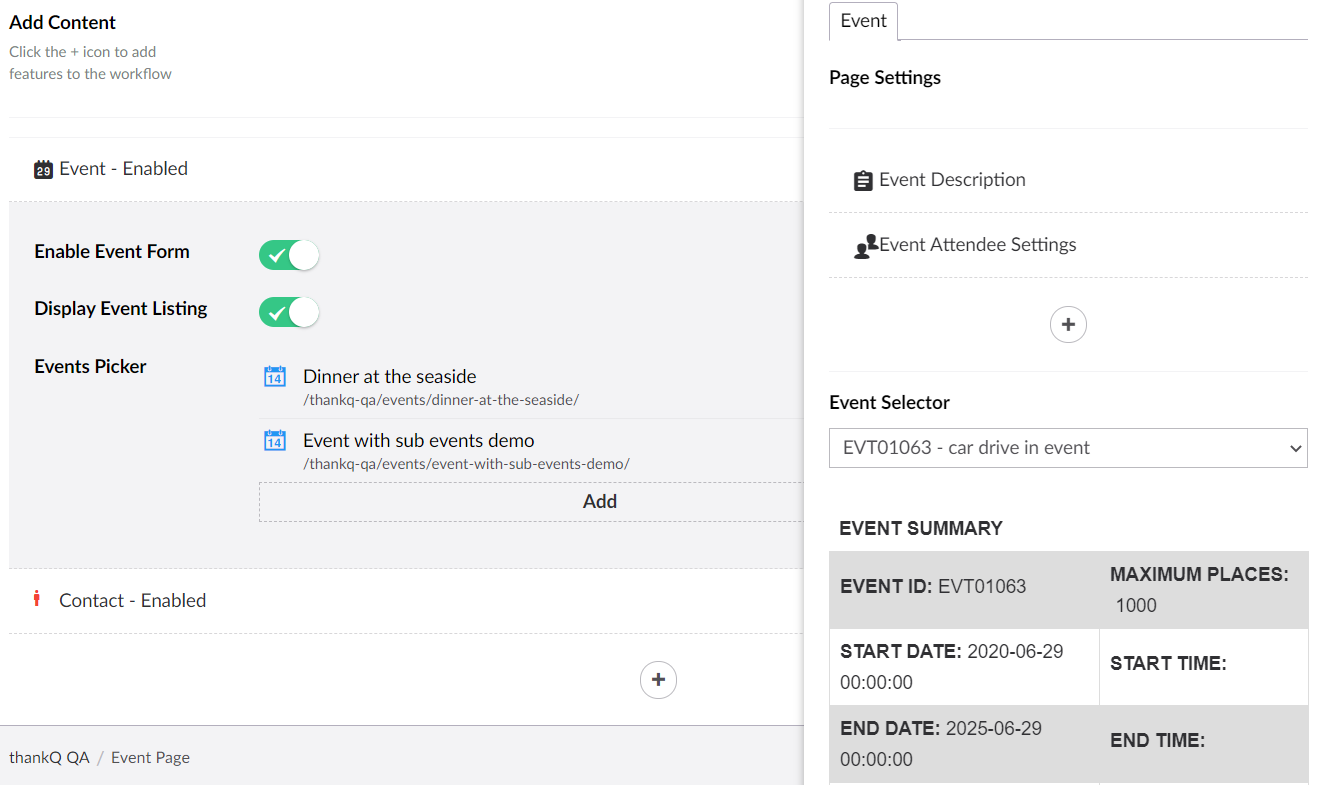This screenshot has width=1326, height=785.
Task: Click the clipboard icon for Event Description
Action: [x=863, y=181]
